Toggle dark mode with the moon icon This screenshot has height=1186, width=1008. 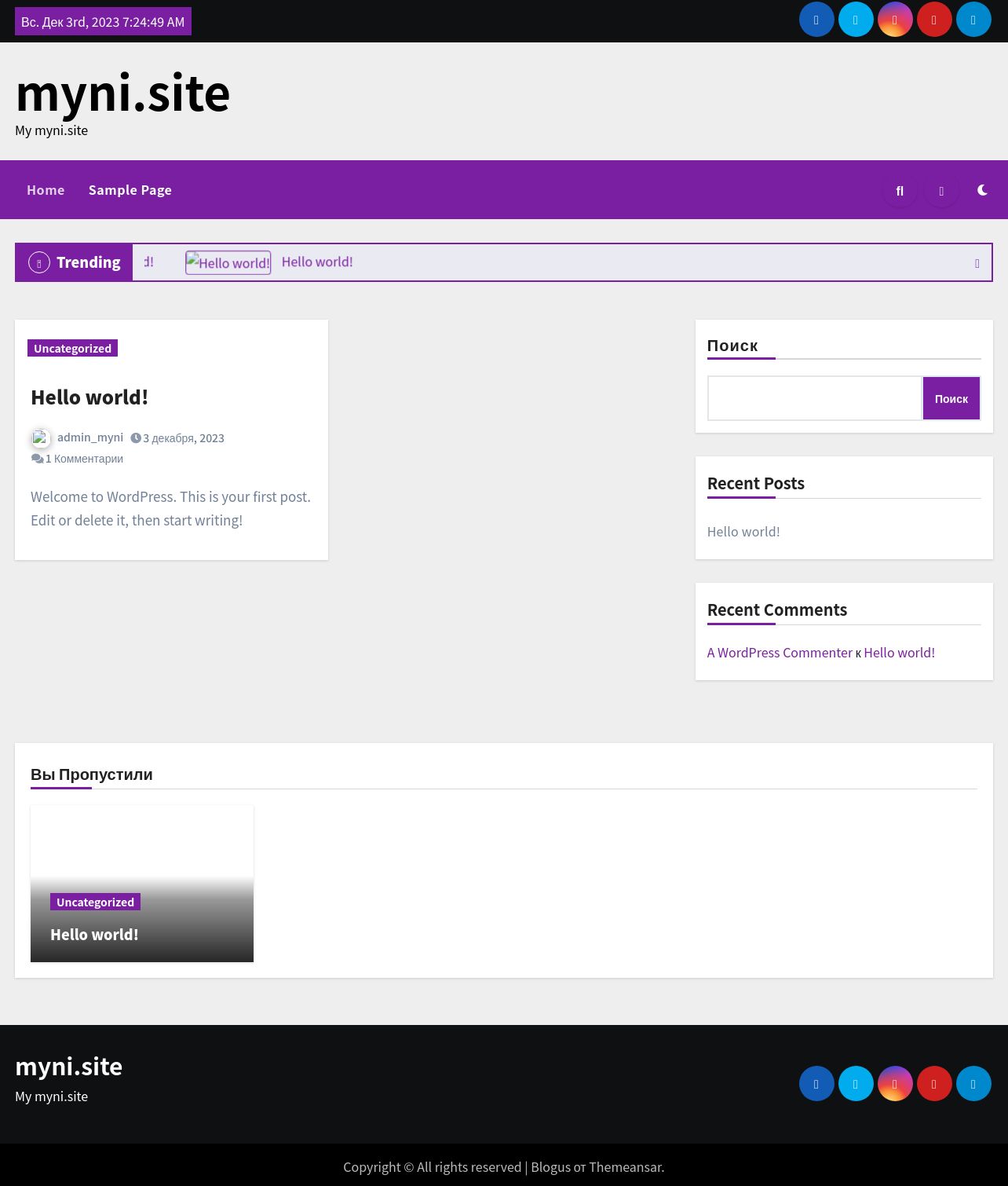tap(982, 190)
